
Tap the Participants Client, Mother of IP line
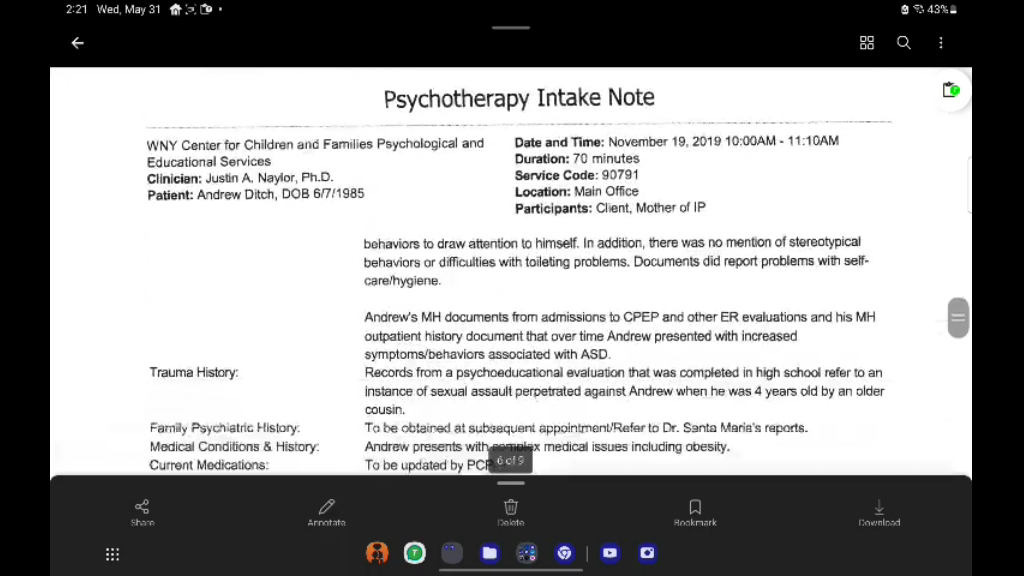(610, 208)
